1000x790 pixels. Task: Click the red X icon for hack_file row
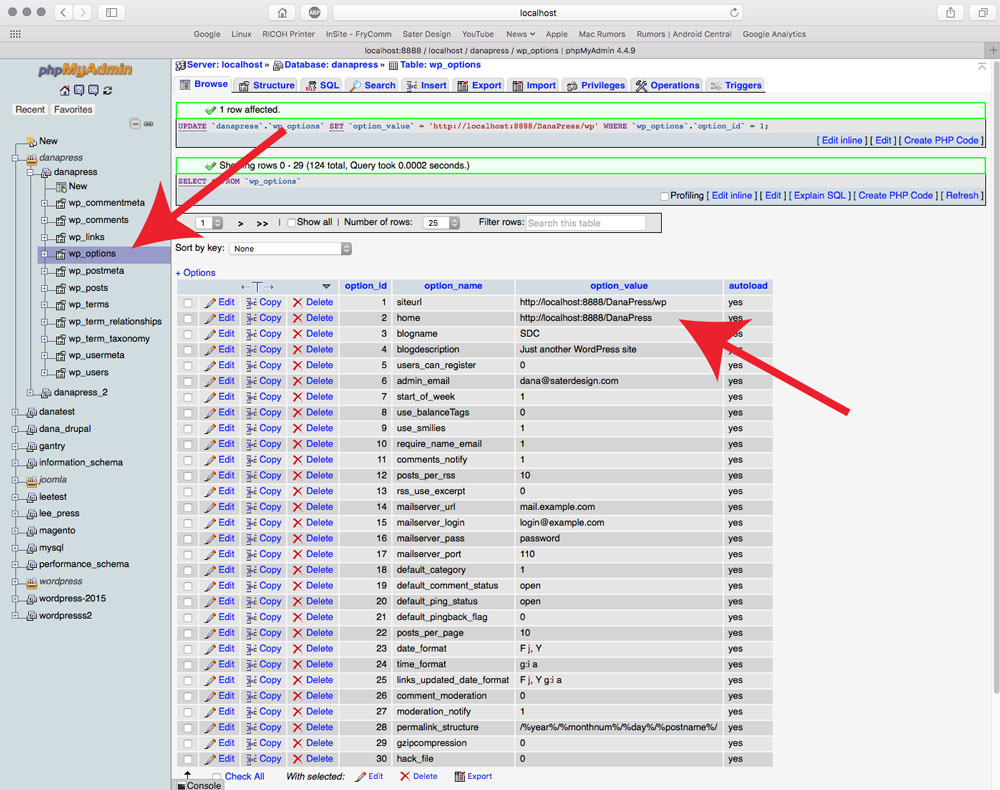click(x=297, y=759)
